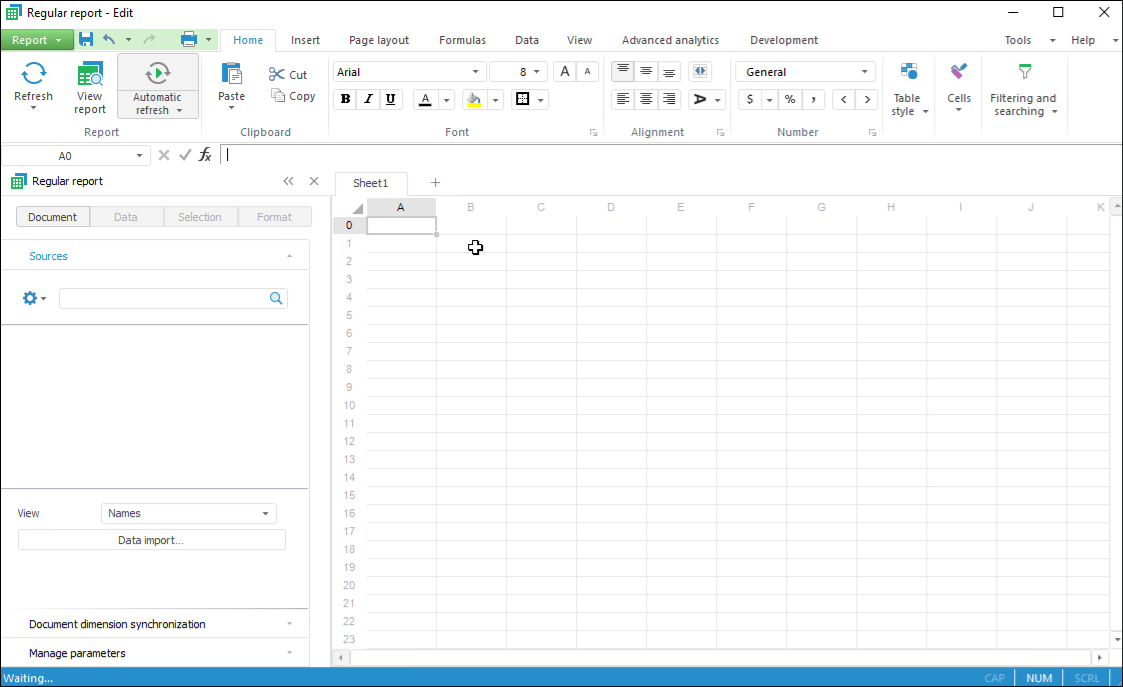
Task: Open the Arial font name dropdown
Action: [x=475, y=72]
